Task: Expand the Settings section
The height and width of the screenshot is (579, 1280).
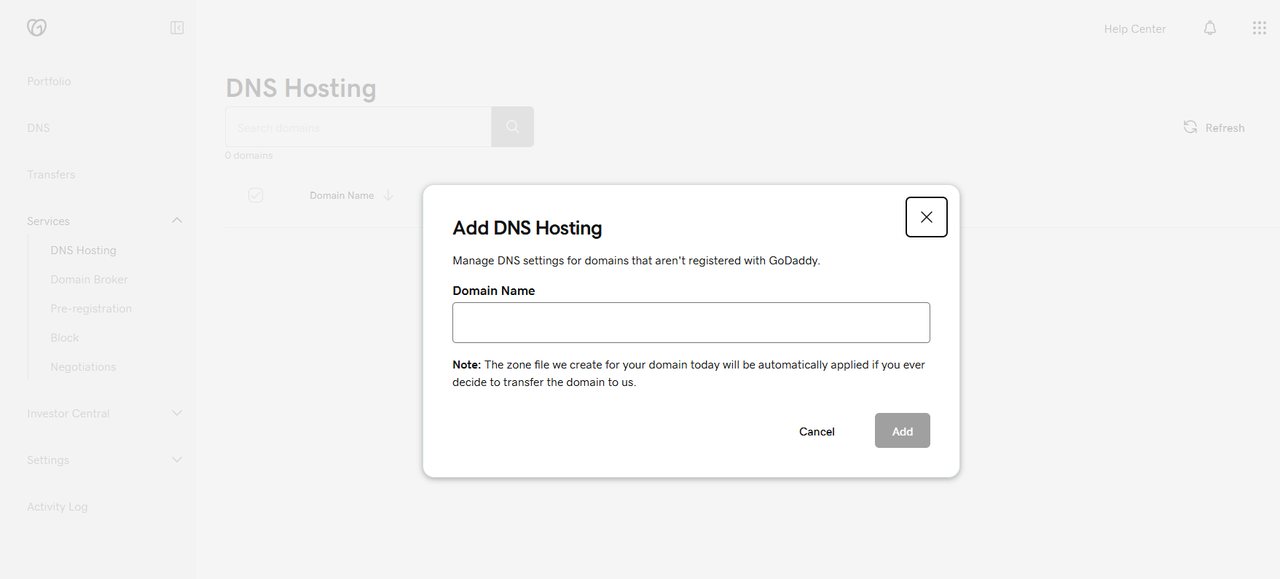Action: pyautogui.click(x=177, y=460)
